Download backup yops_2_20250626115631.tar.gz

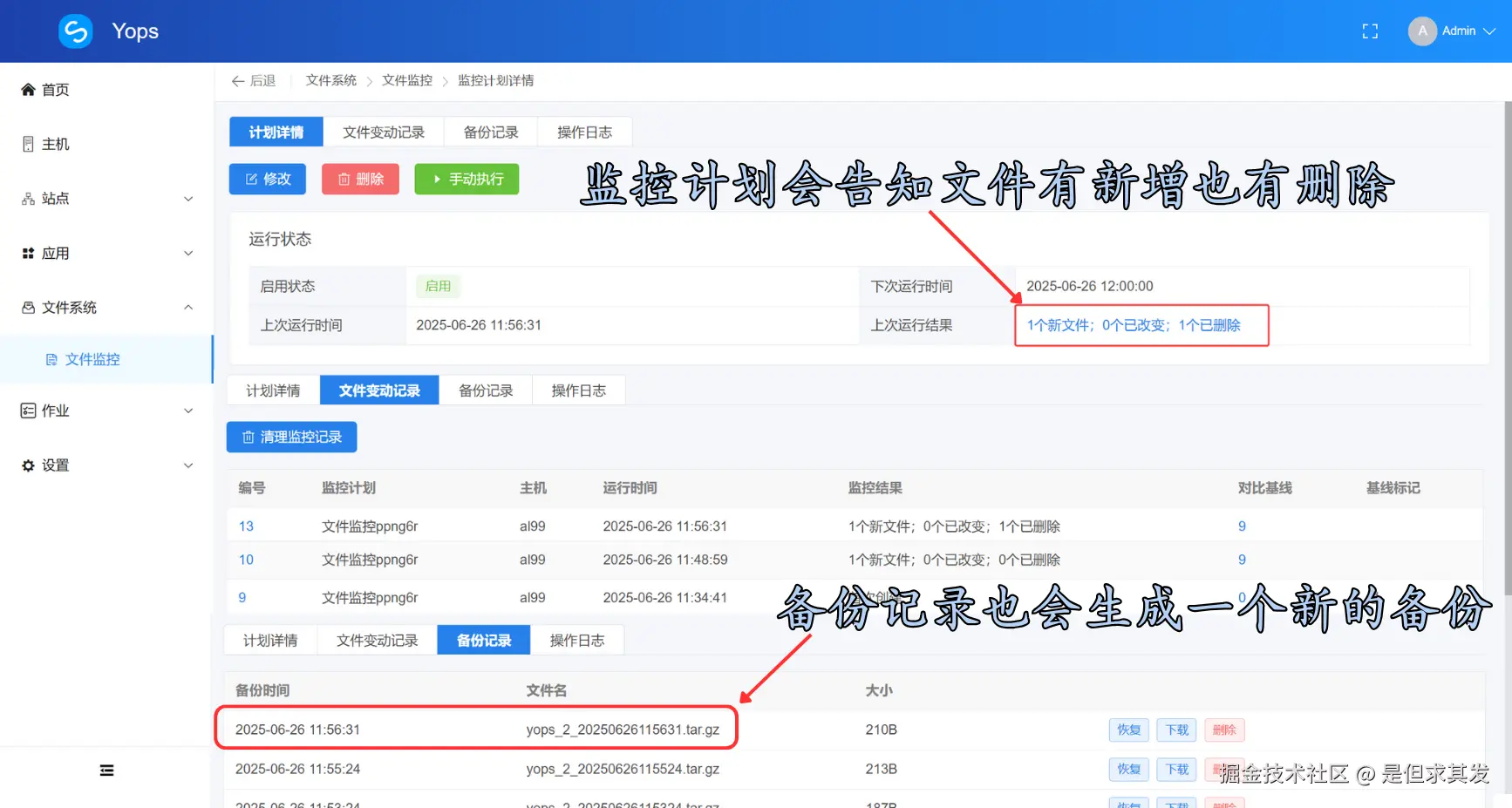coord(1177,730)
